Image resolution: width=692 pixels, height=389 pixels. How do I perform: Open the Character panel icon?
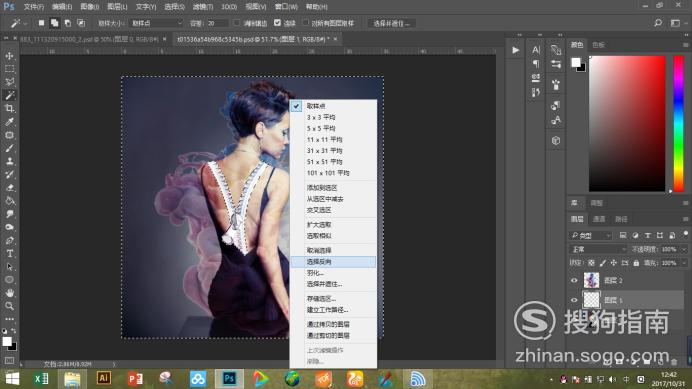[536, 50]
